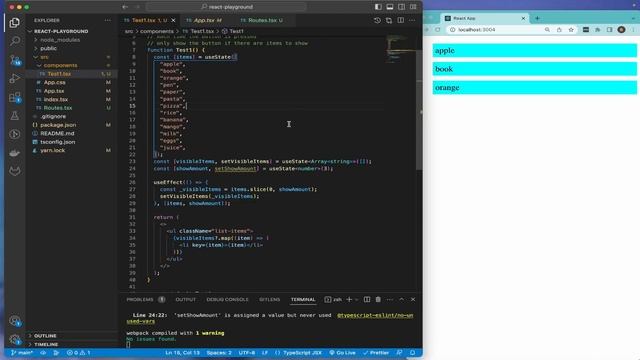This screenshot has height=360, width=640.
Task: Open index.tsx in the file tree
Action: click(x=56, y=100)
